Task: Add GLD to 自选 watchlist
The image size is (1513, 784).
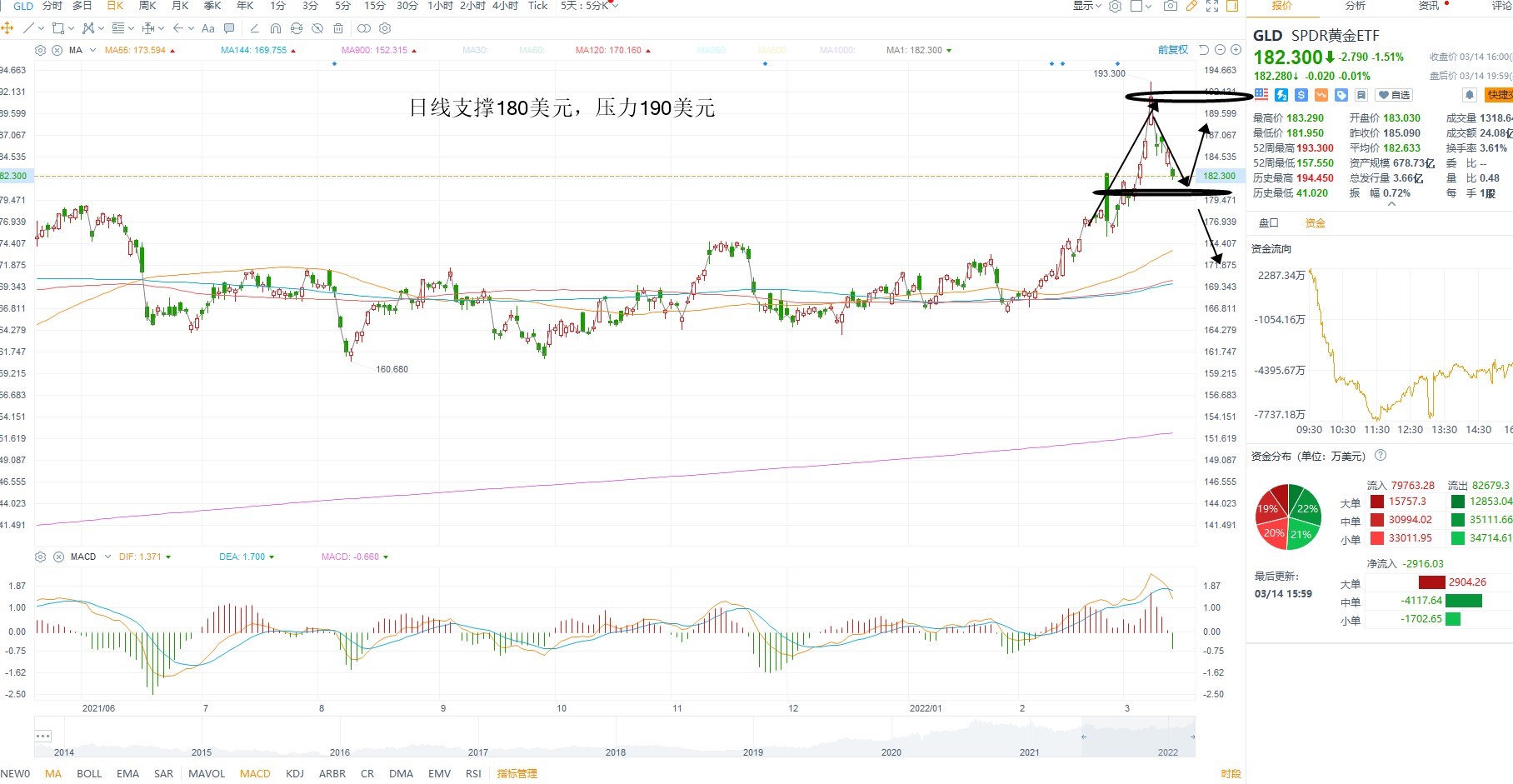Action: pyautogui.click(x=1393, y=95)
